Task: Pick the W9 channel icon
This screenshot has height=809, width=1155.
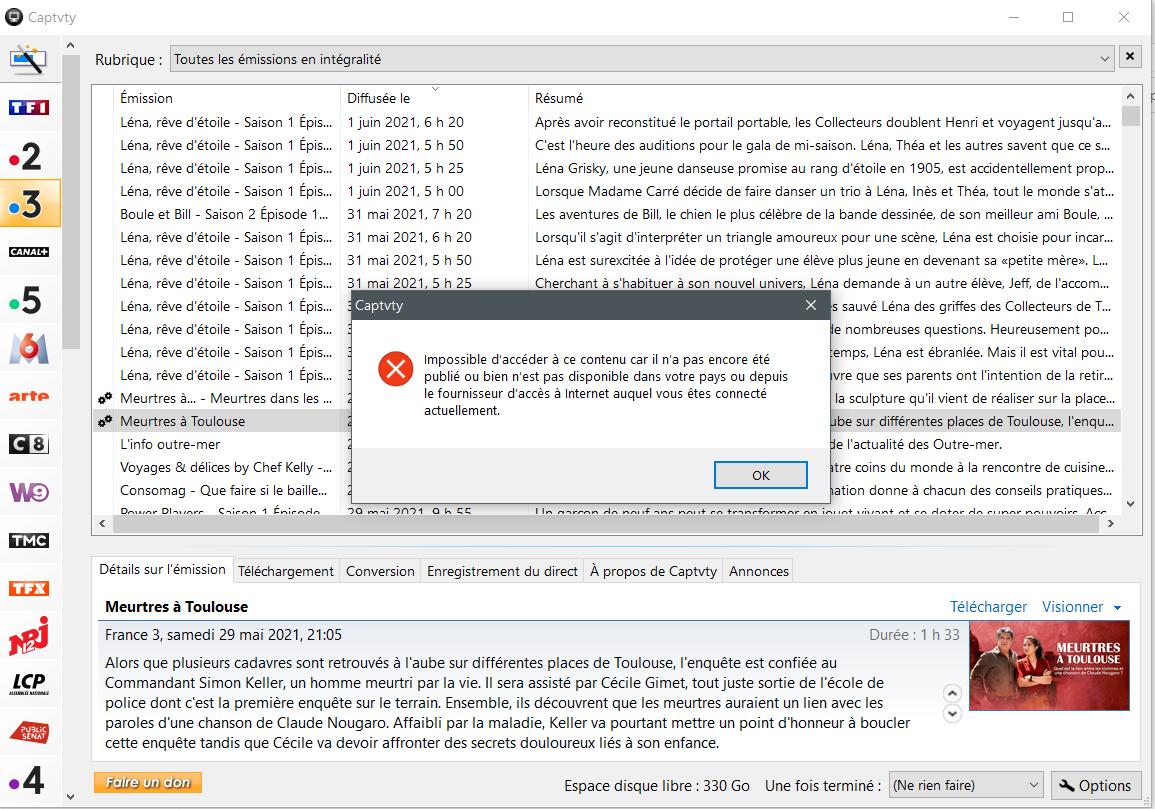Action: (x=28, y=492)
